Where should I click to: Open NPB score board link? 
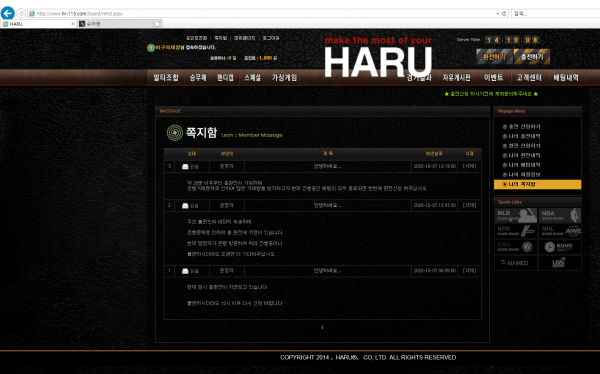coord(516,231)
